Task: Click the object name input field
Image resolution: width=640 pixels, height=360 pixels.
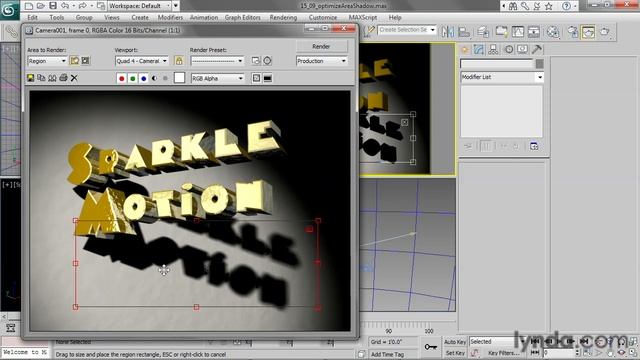Action: click(497, 64)
